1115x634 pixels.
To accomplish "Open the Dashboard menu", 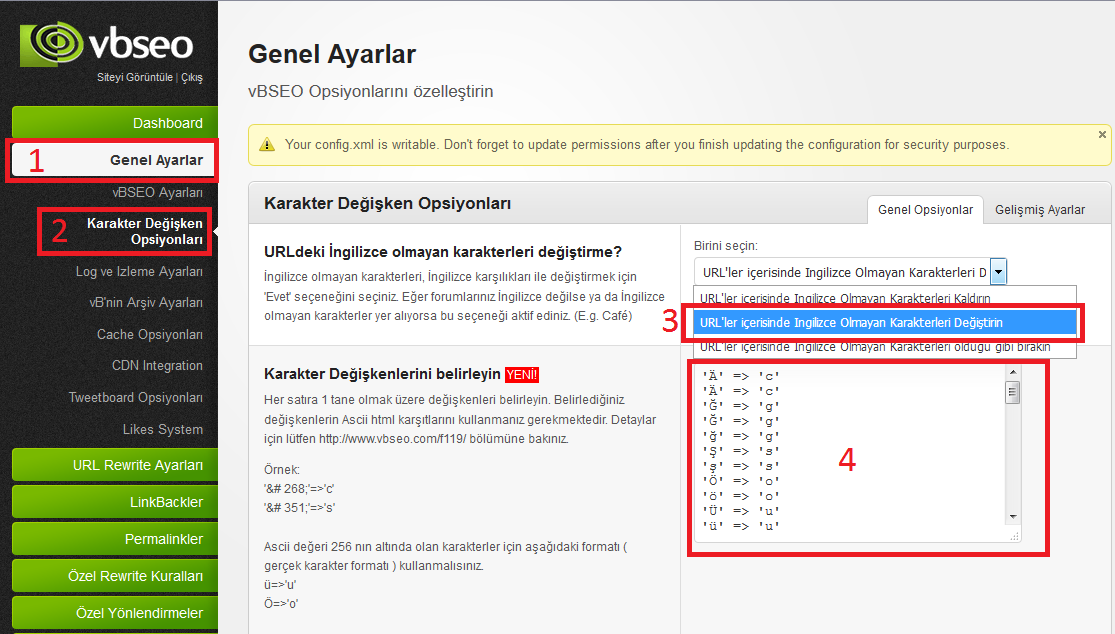I will (115, 123).
